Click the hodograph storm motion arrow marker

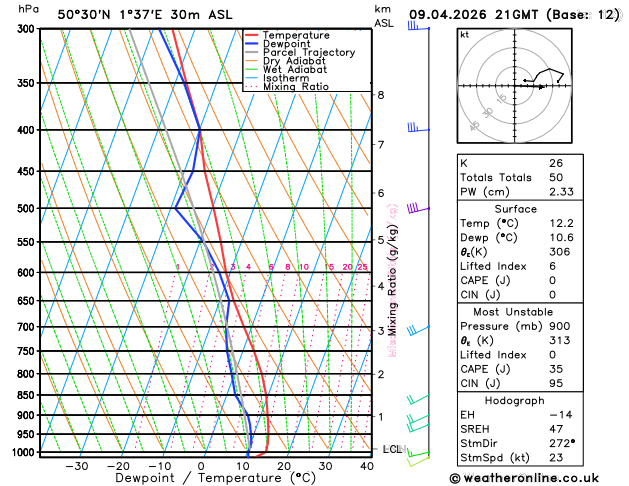point(542,87)
